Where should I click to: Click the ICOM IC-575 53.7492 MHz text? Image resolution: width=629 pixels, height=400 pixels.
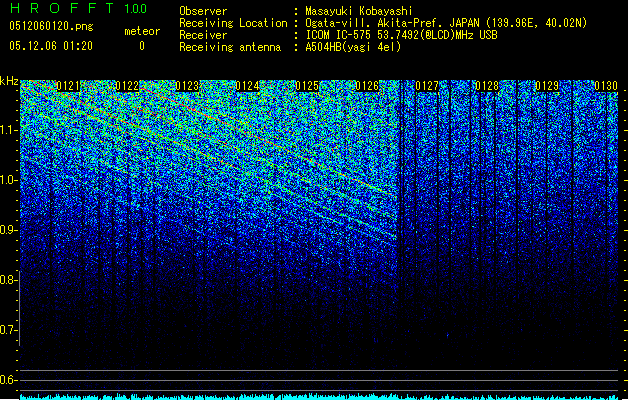(401, 35)
